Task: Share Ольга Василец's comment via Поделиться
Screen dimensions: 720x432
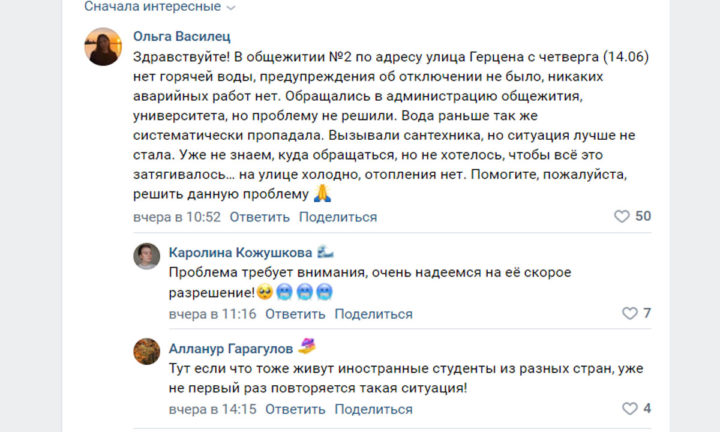Action: coord(338,217)
